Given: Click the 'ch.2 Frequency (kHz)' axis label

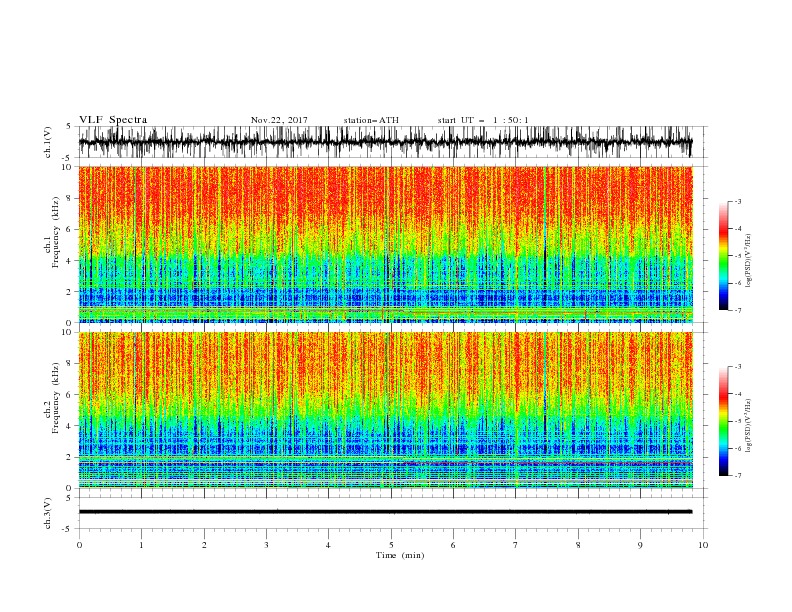Looking at the screenshot, I should pyautogui.click(x=52, y=397).
